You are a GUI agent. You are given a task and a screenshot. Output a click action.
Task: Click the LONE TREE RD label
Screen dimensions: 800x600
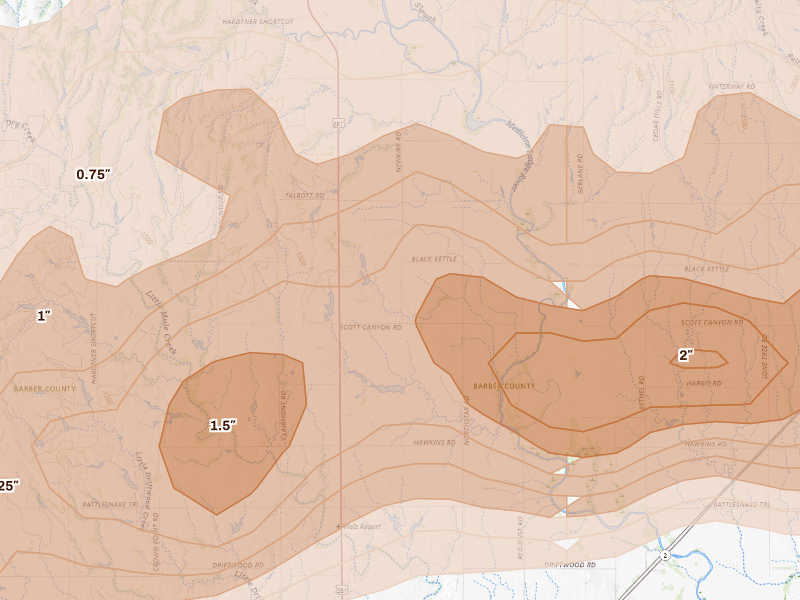(x=764, y=357)
